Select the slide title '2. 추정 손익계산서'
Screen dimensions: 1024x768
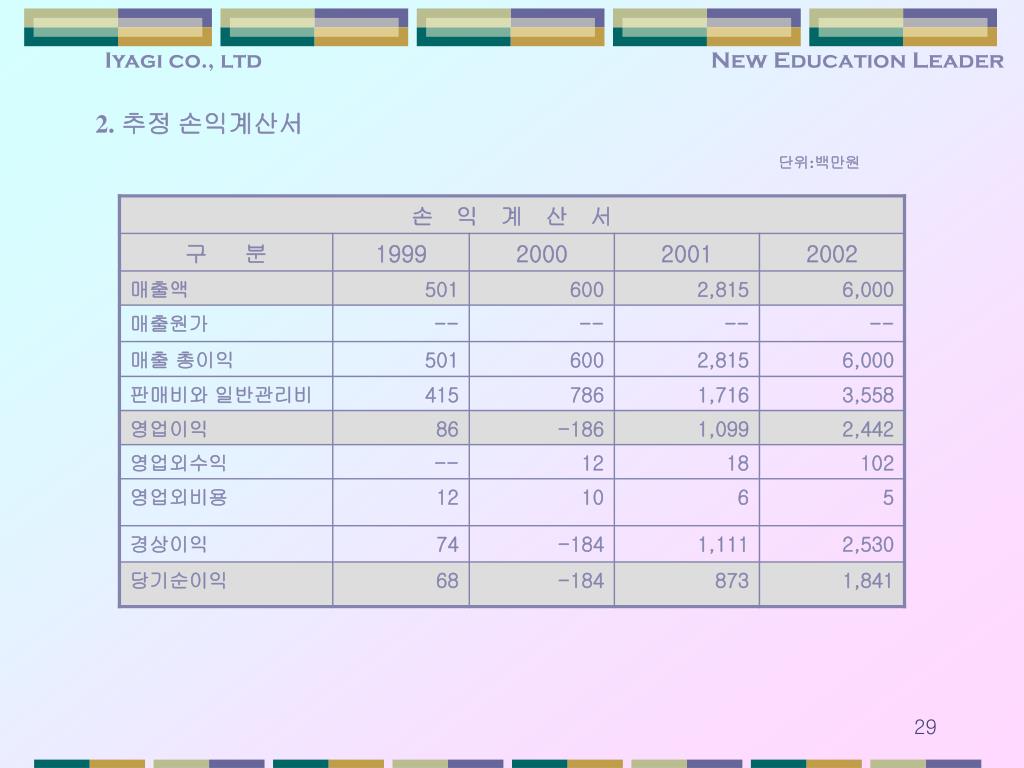pyautogui.click(x=199, y=123)
